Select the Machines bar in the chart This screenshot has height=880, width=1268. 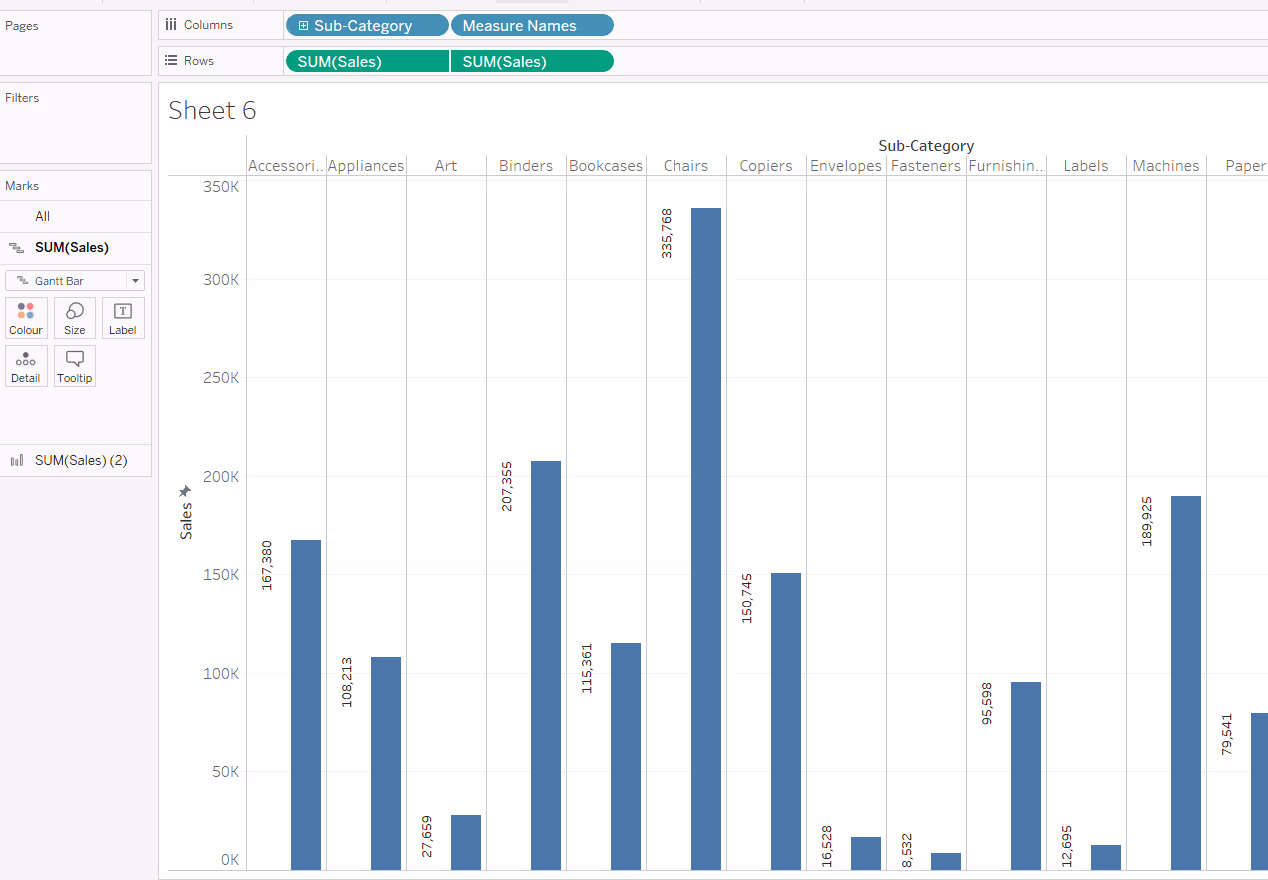(1186, 683)
